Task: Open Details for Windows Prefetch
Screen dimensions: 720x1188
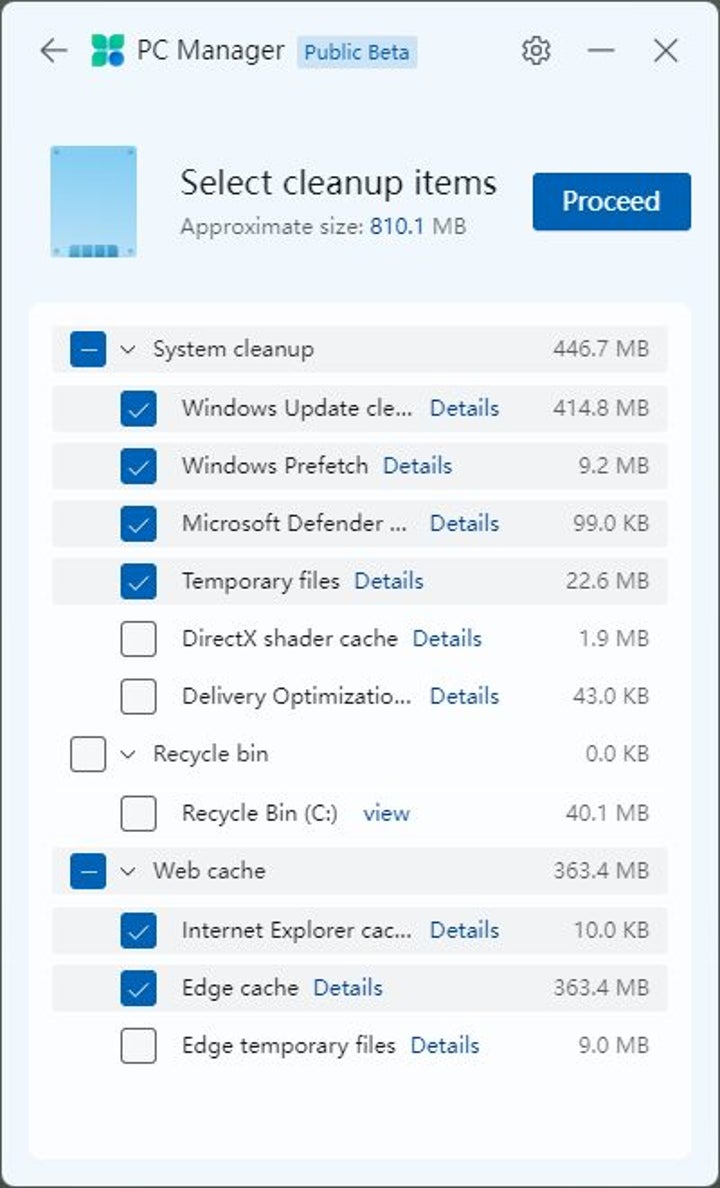Action: point(417,466)
